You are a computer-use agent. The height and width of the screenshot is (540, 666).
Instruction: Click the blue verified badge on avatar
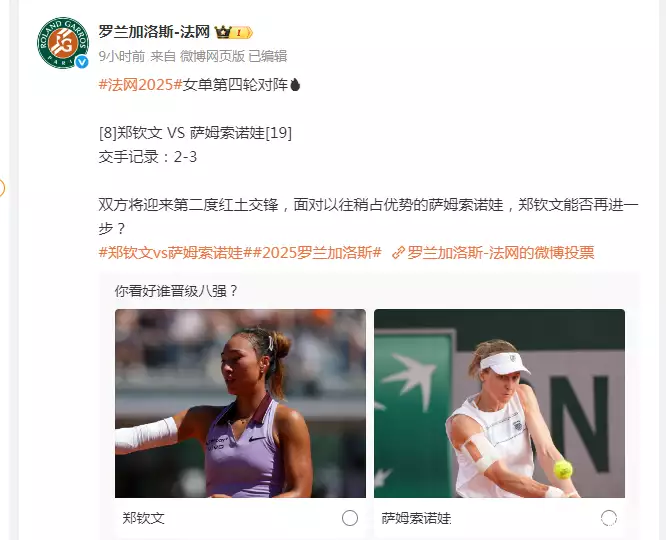tap(82, 62)
